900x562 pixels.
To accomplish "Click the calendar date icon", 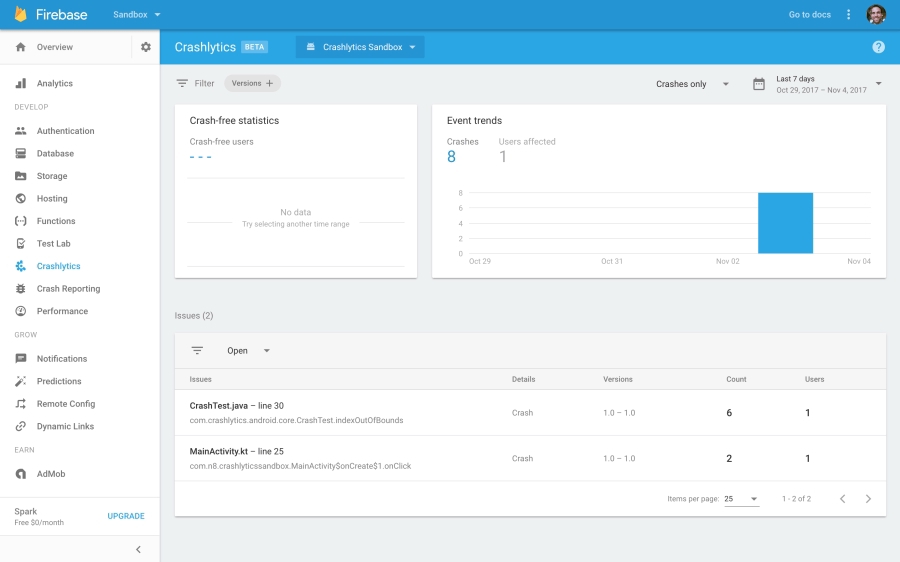I will coord(759,84).
